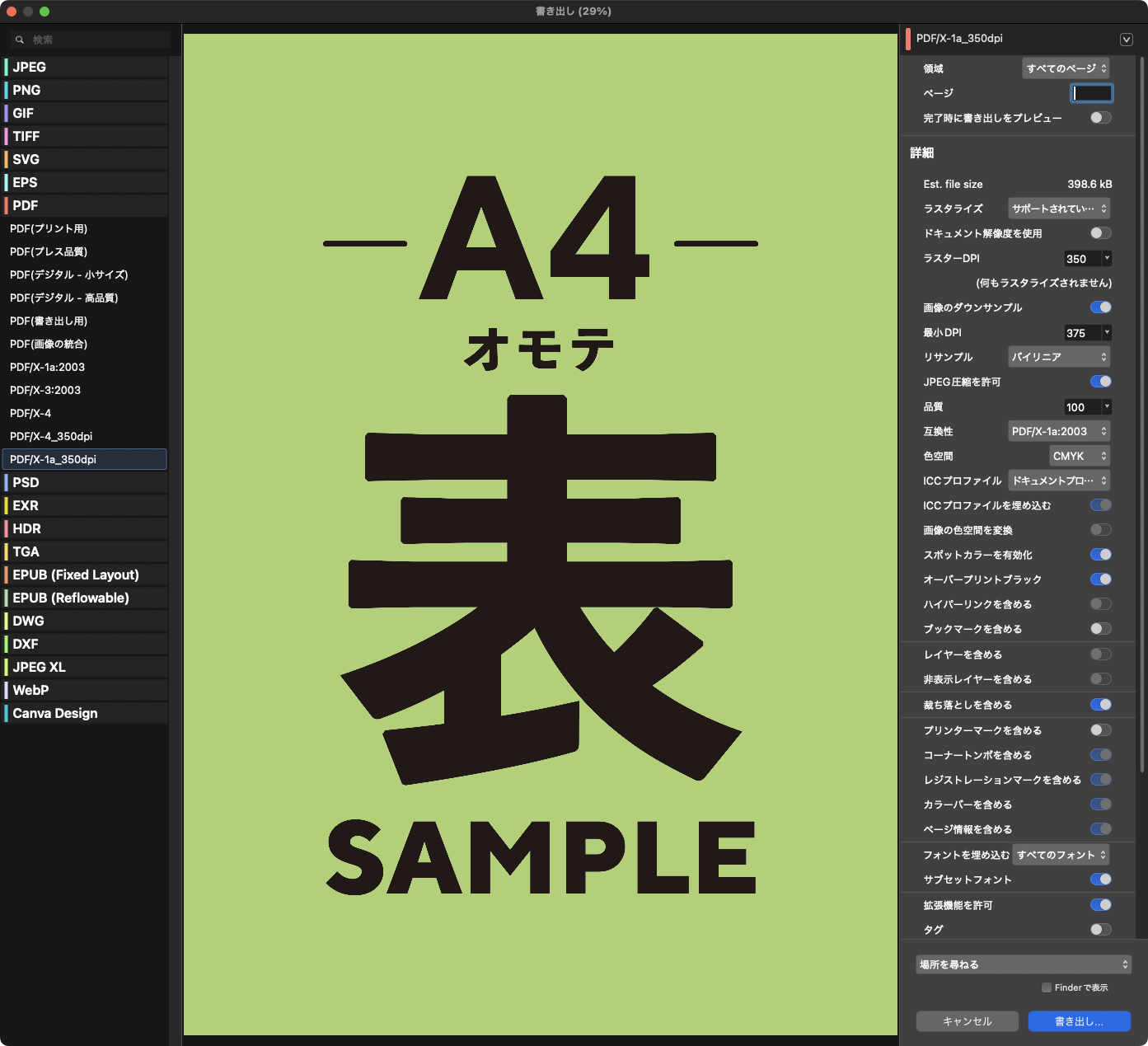
Task: Choose the Canva Design export format
Action: (54, 713)
